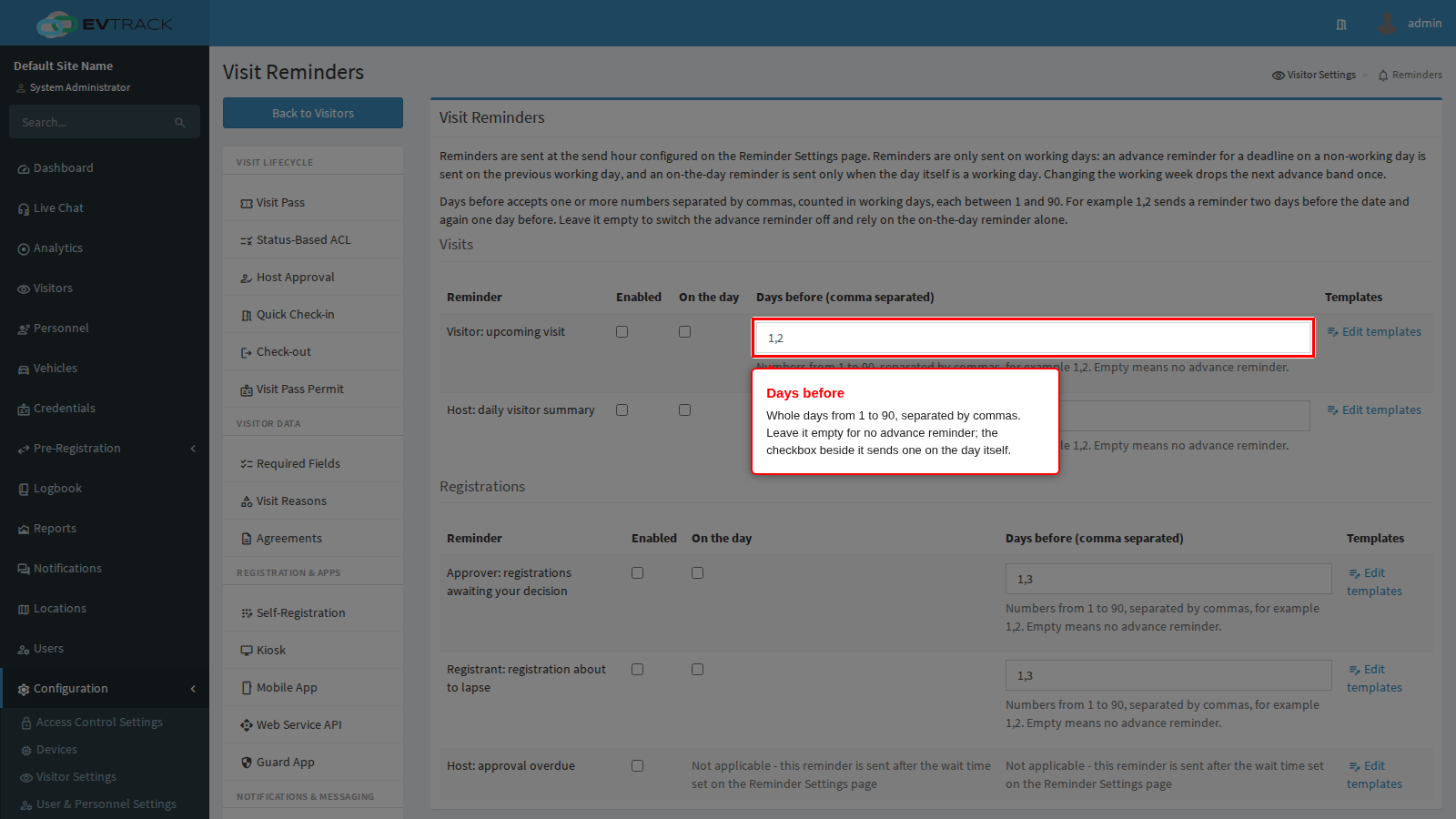This screenshot has width=1456, height=819.
Task: Tick On the day for Visitor: upcoming visit
Action: point(685,332)
